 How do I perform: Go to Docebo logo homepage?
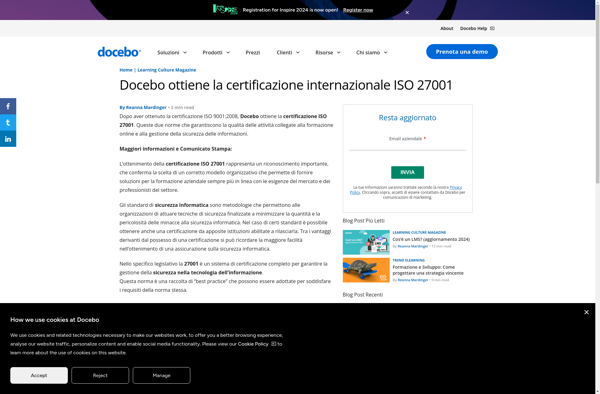pos(119,52)
